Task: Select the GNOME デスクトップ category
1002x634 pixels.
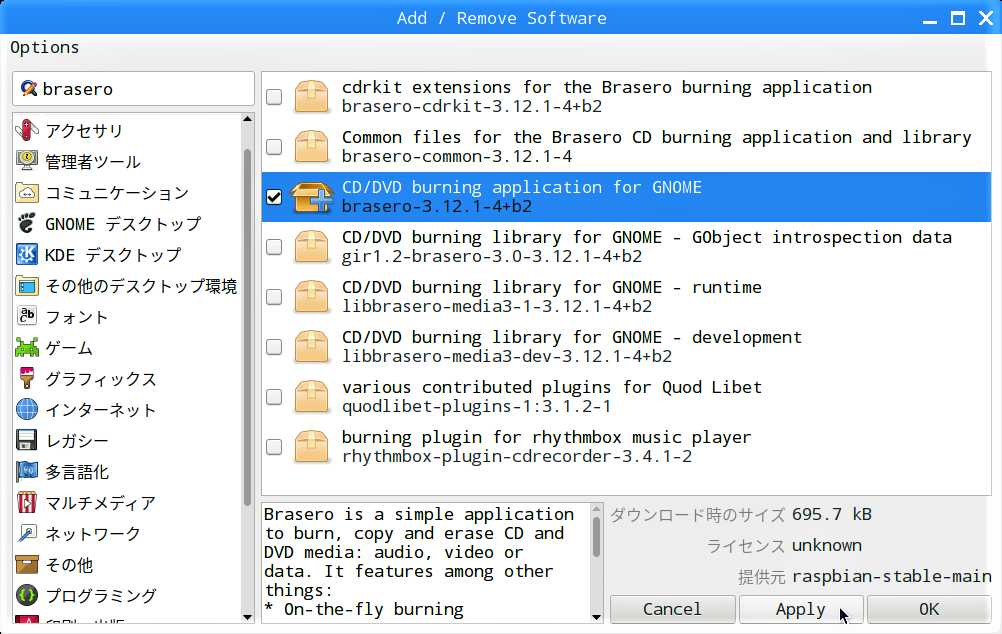Action: click(127, 224)
